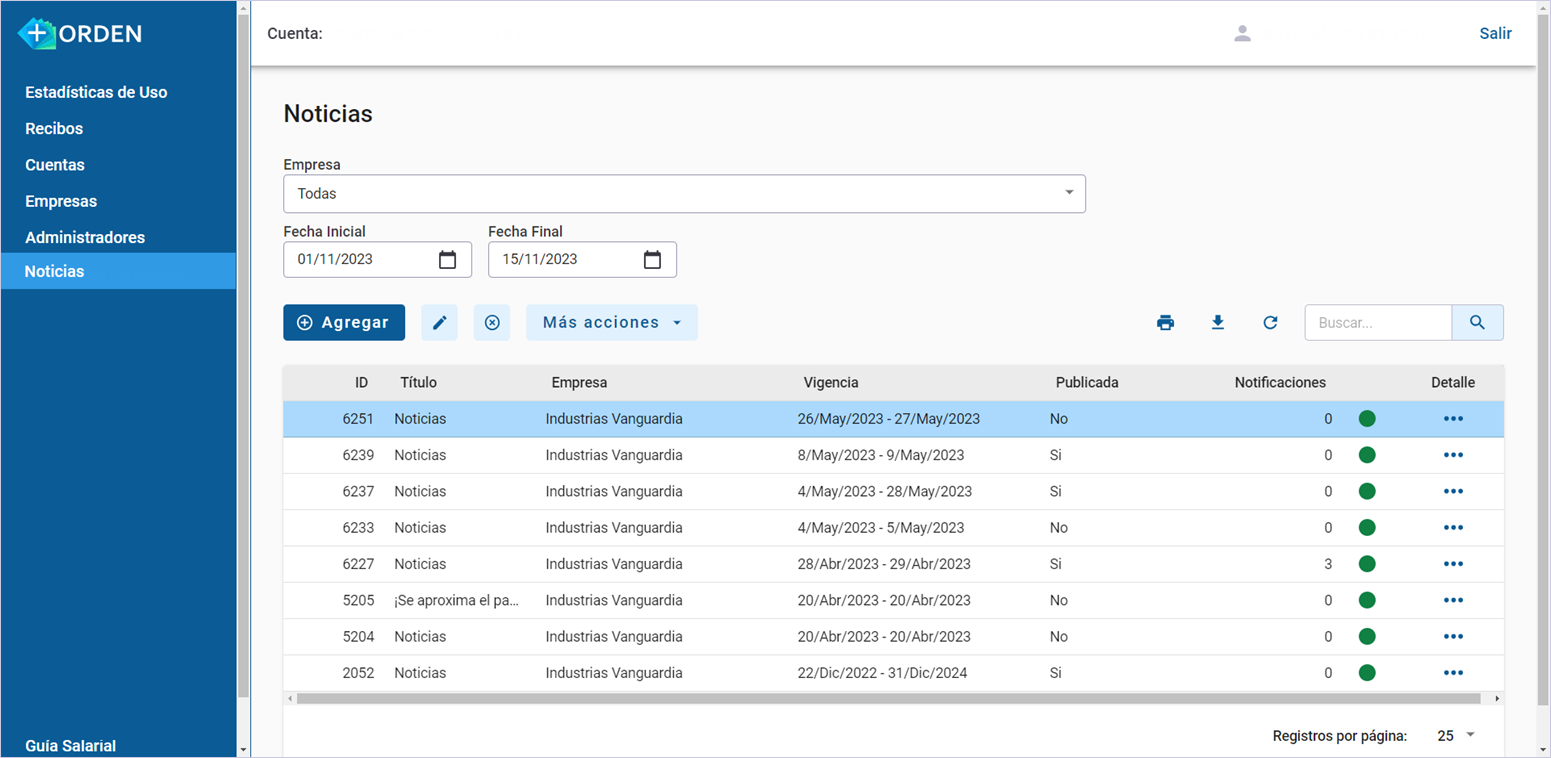The width and height of the screenshot is (1551, 758).
Task: Click the user profile icon
Action: pos(1242,34)
